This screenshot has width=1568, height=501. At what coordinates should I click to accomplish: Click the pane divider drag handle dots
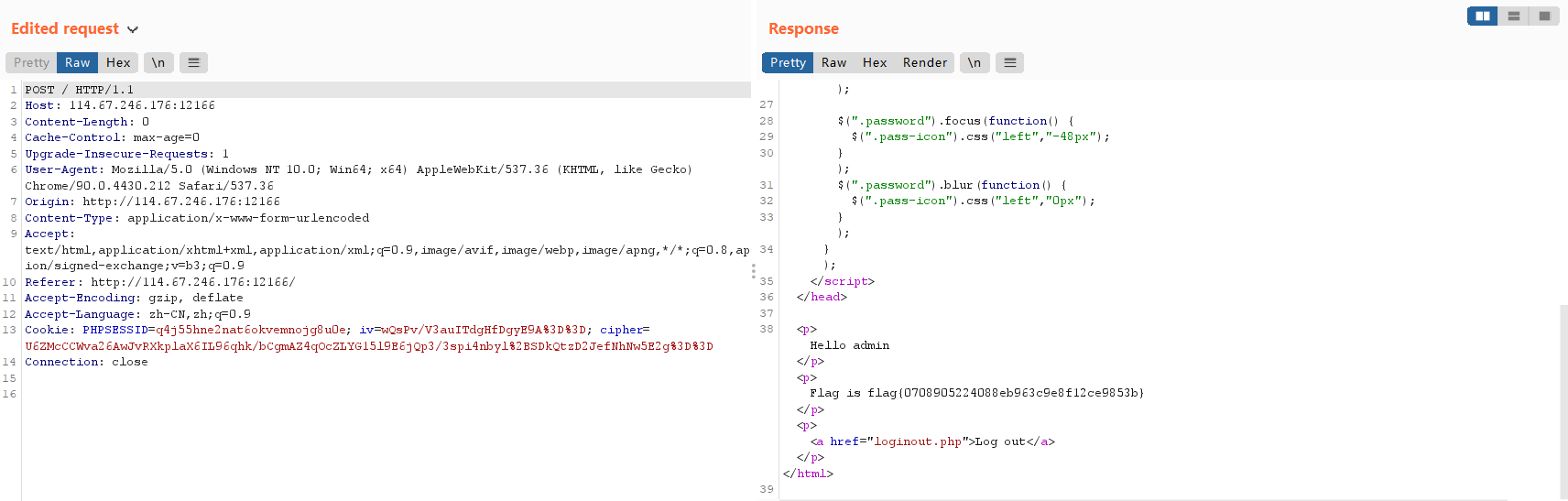point(754,271)
